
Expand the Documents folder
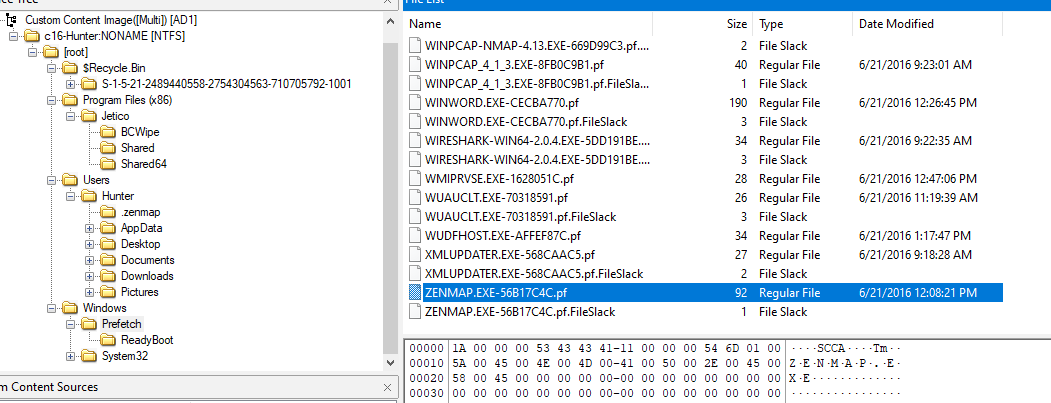click(x=89, y=260)
